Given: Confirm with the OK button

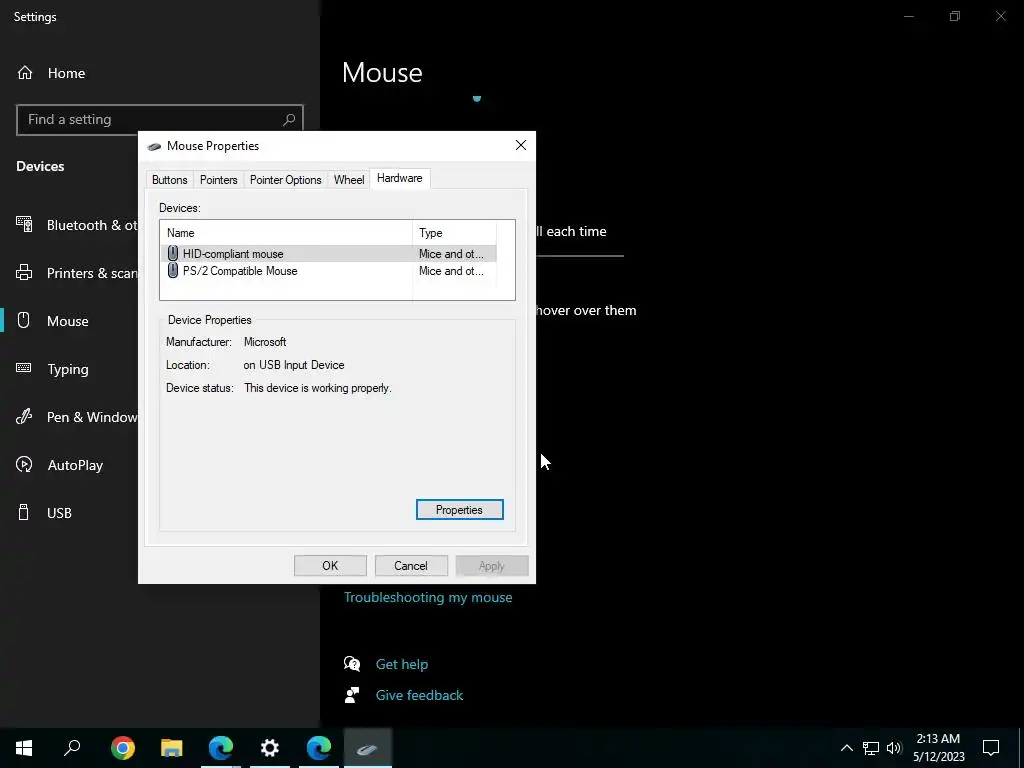Looking at the screenshot, I should (330, 566).
